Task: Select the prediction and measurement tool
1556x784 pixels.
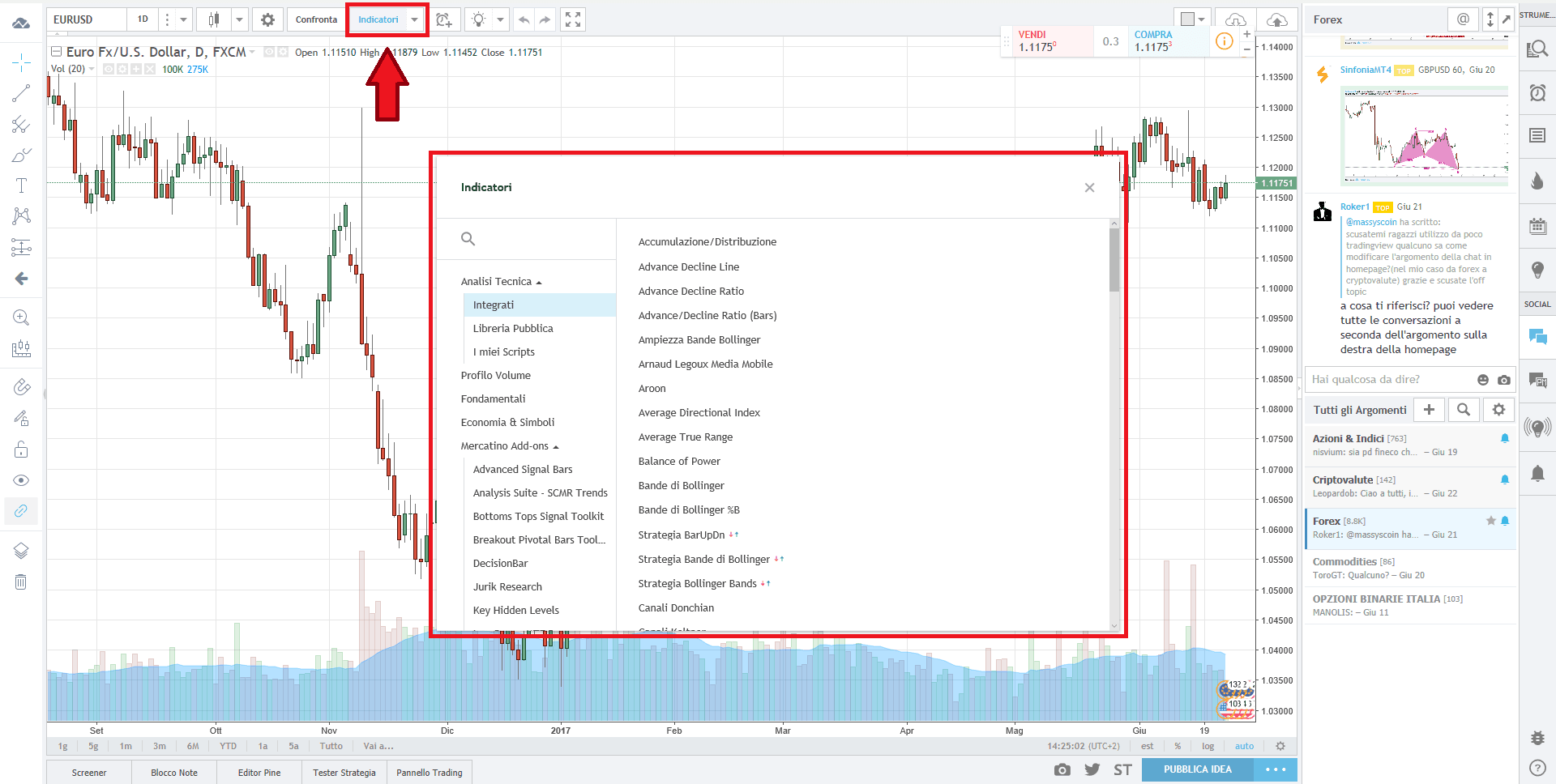Action: [x=21, y=247]
